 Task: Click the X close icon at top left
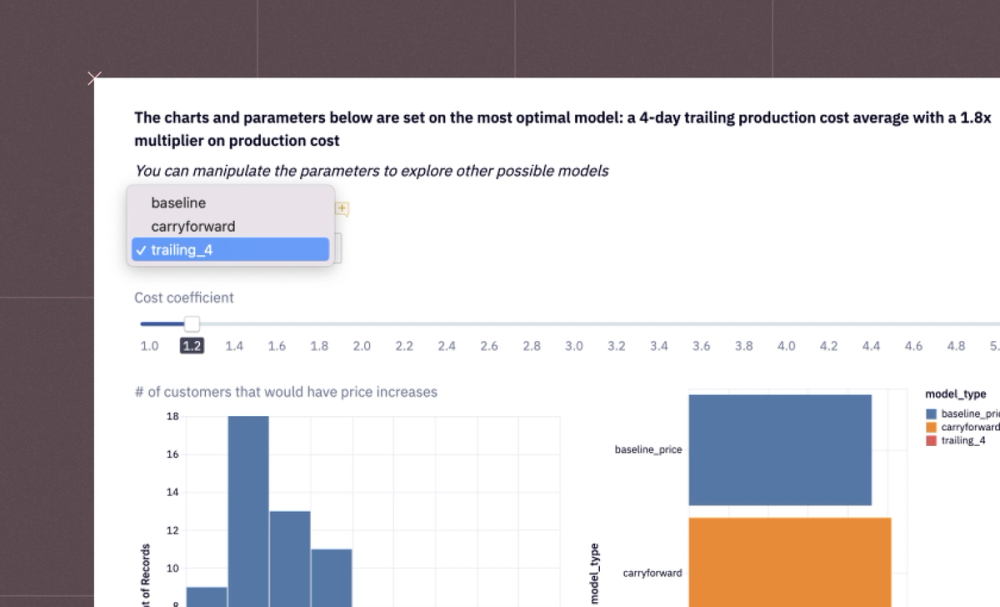click(95, 78)
